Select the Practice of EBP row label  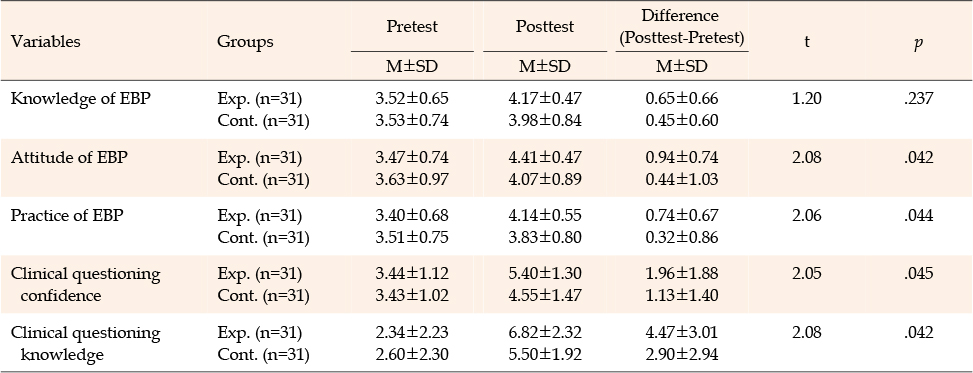pos(67,215)
